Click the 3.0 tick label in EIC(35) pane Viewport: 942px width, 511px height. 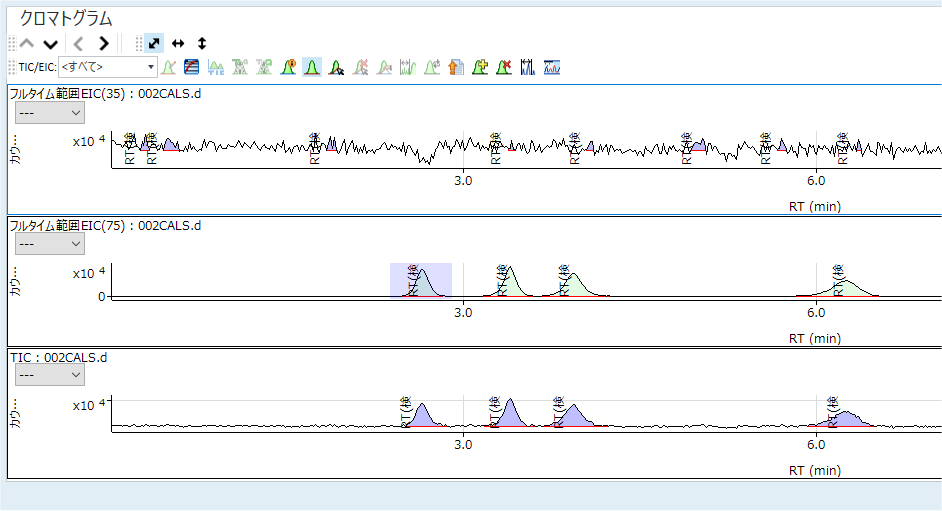[x=463, y=181]
